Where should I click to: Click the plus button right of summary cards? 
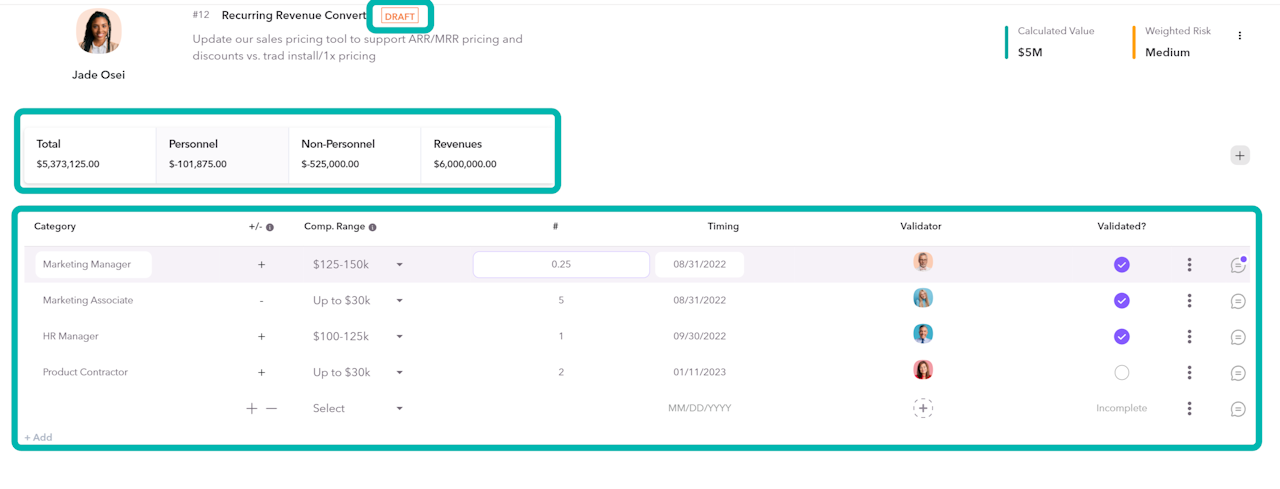[1240, 155]
